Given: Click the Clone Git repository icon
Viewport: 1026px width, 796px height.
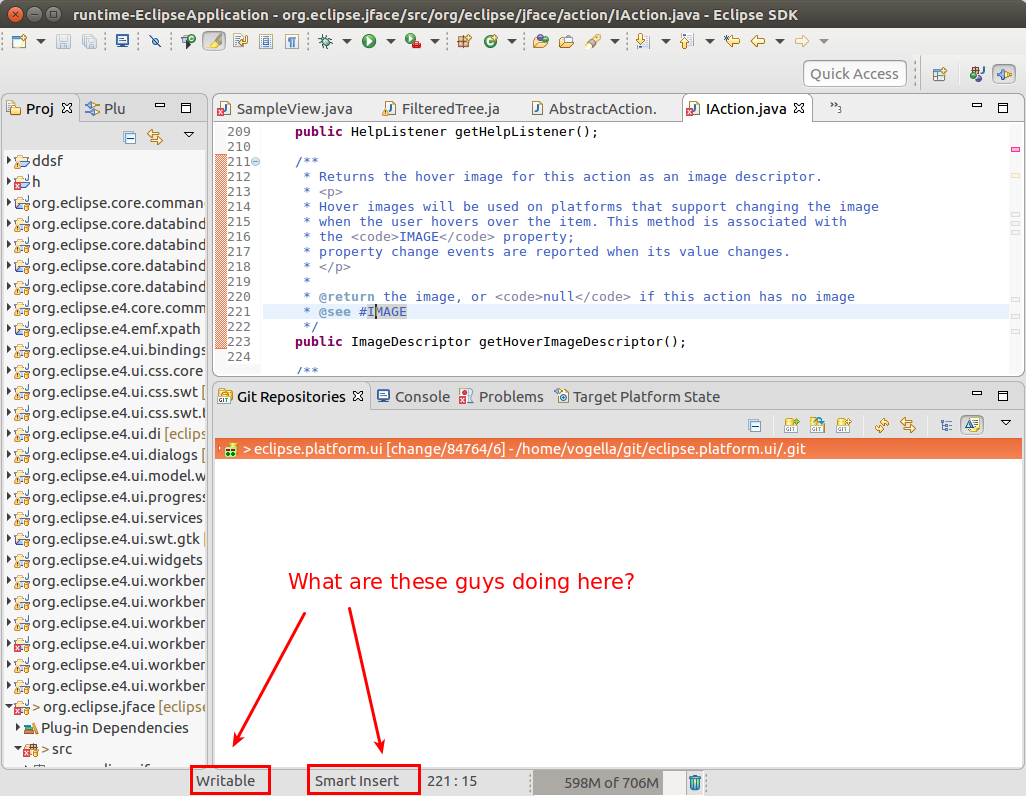Looking at the screenshot, I should pos(817,425).
